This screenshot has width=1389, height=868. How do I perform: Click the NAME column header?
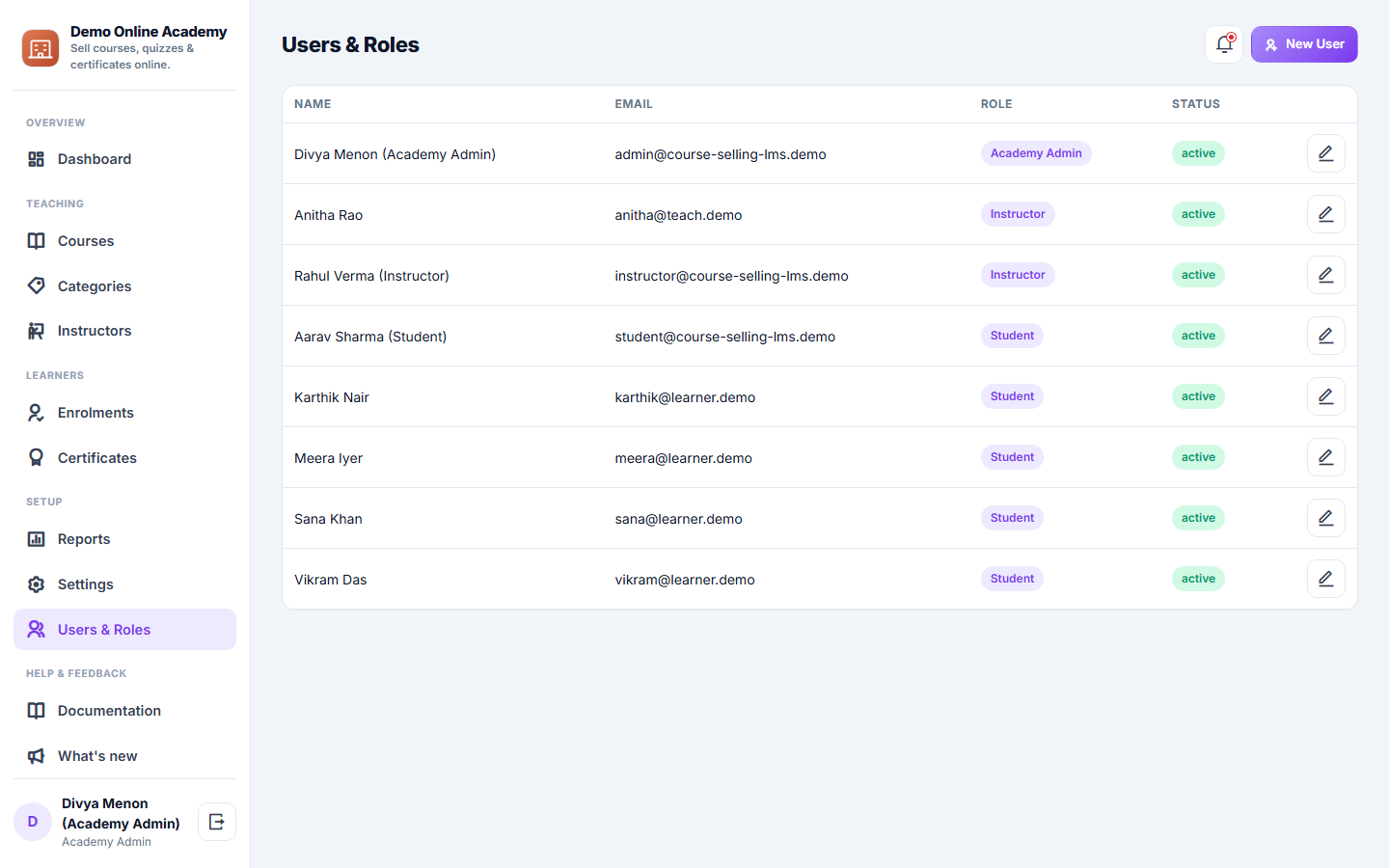tap(313, 104)
